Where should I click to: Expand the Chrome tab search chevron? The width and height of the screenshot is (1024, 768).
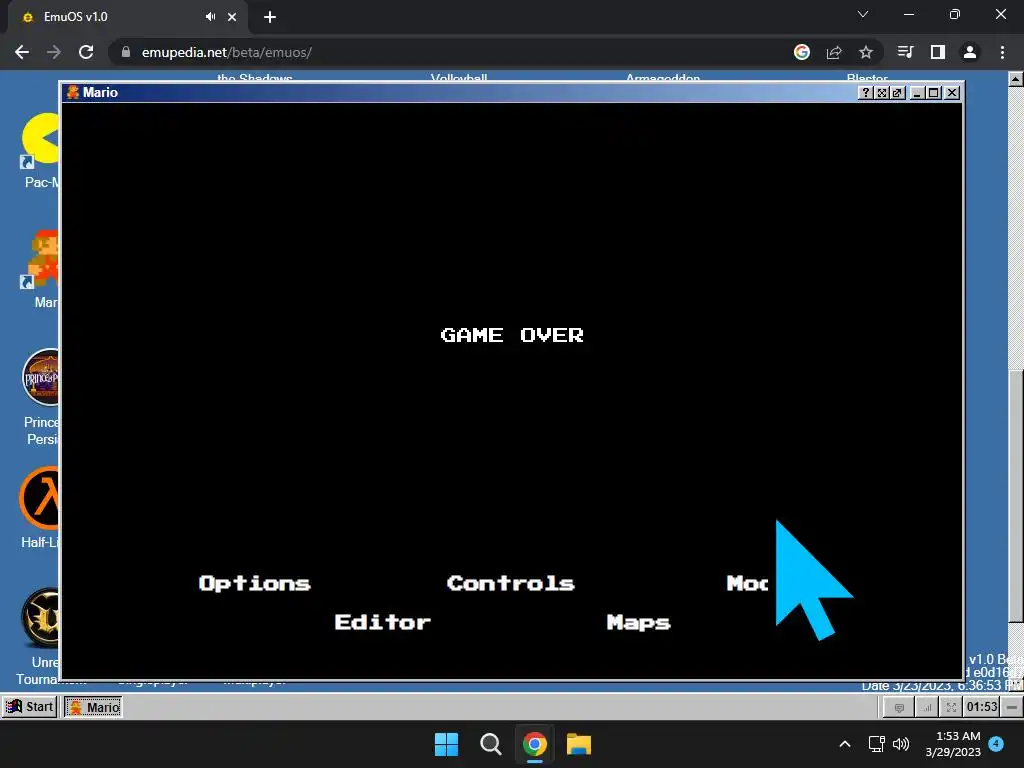pos(863,14)
